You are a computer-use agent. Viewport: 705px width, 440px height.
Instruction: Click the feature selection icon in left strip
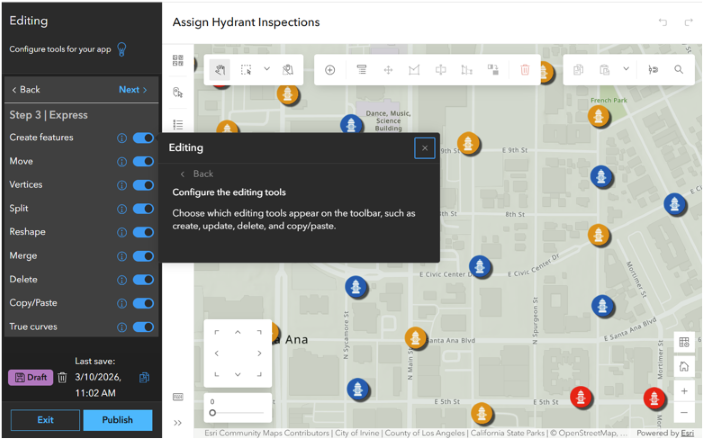pyautogui.click(x=178, y=93)
